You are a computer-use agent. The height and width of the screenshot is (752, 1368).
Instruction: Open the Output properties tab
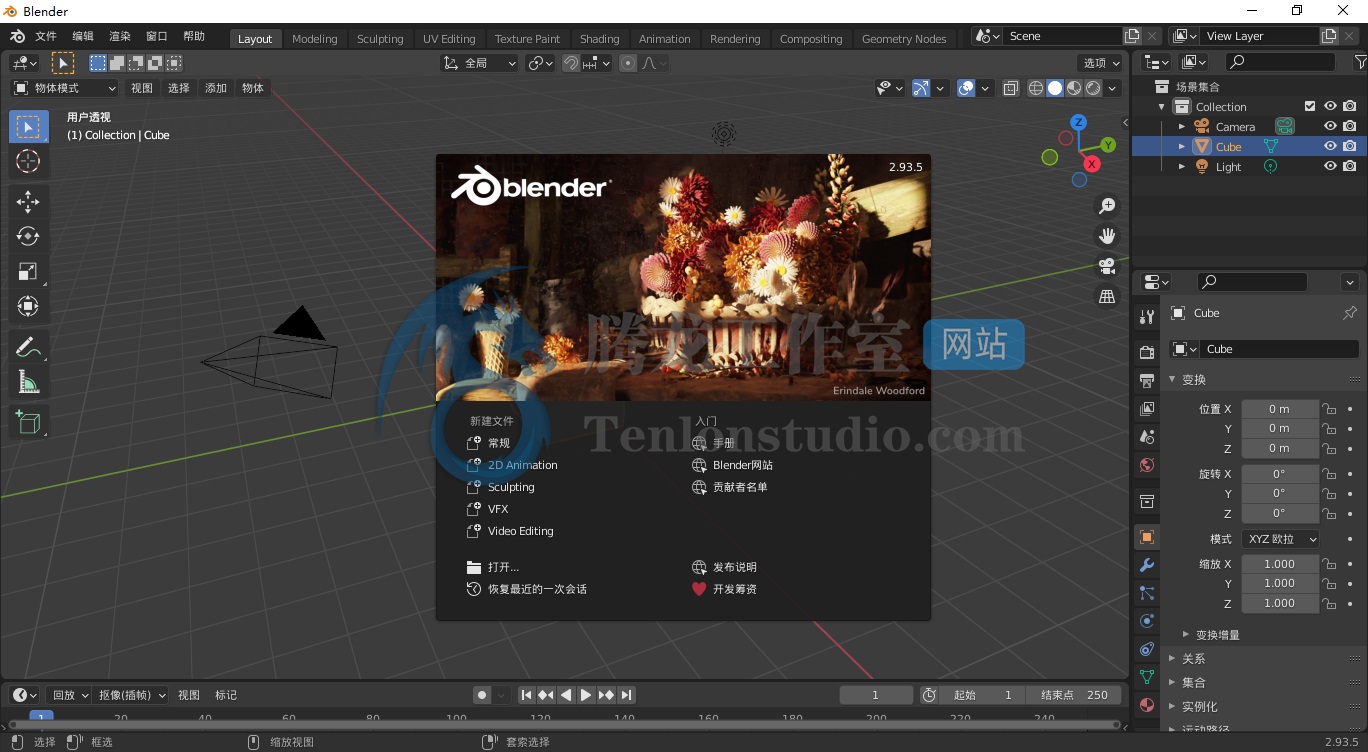pos(1147,380)
